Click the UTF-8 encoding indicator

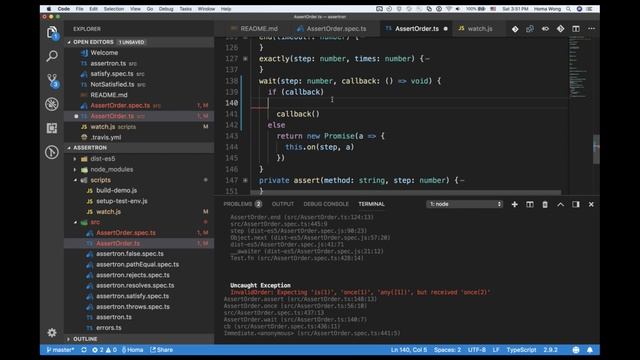coord(477,350)
